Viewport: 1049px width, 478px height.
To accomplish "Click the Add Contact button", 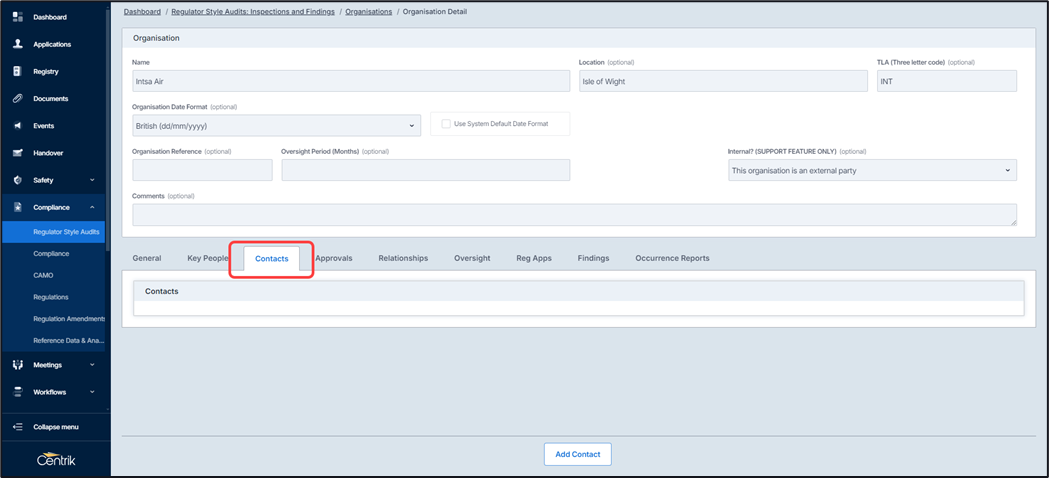I will pyautogui.click(x=577, y=454).
